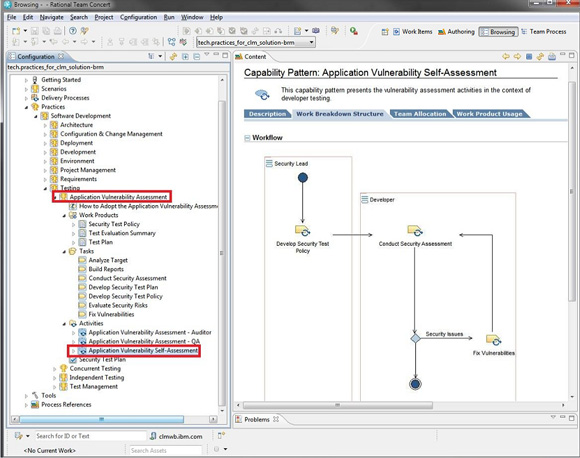Click Conduct Security Assessment workflow icon

tap(415, 230)
